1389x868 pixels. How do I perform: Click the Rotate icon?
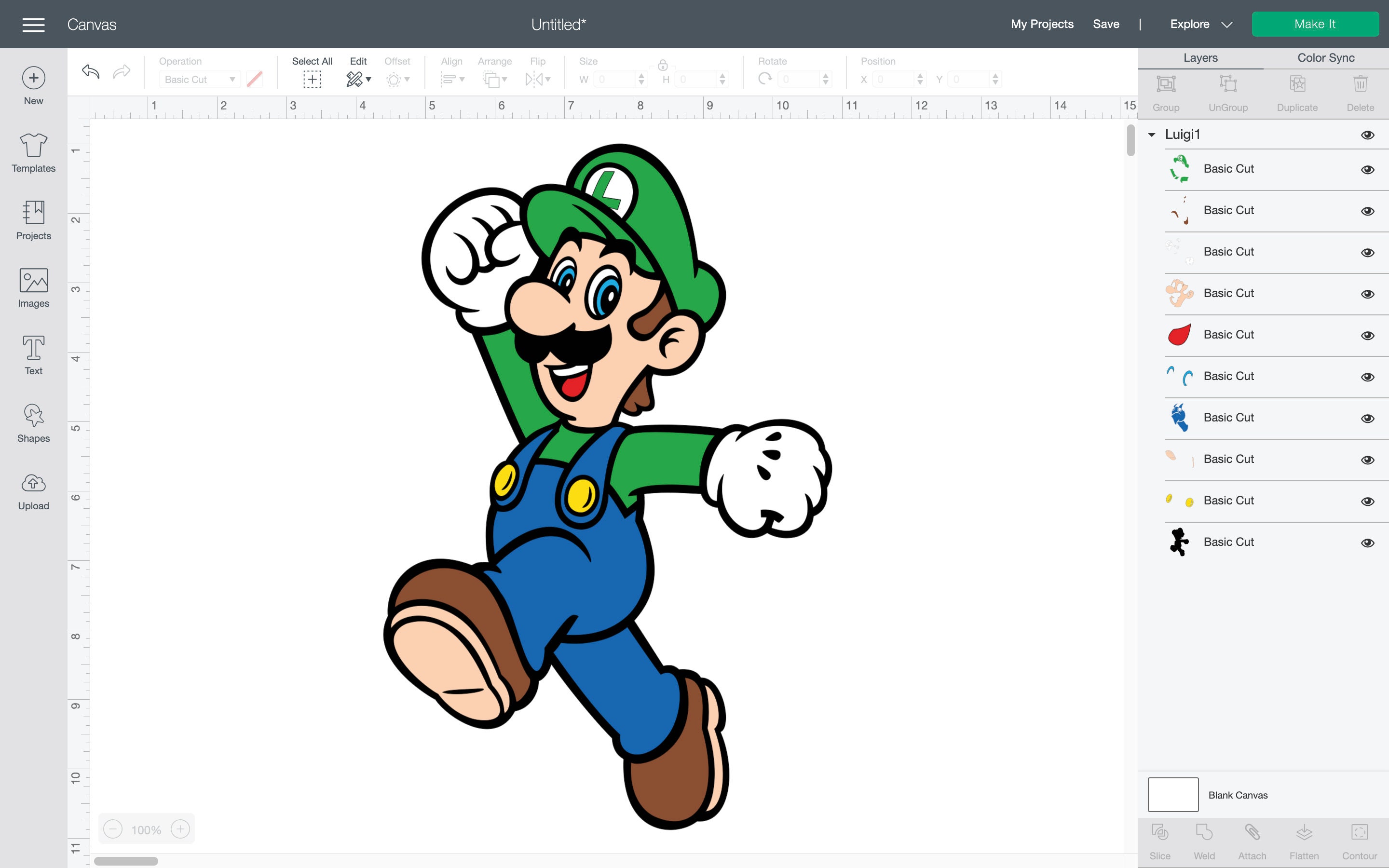pyautogui.click(x=765, y=79)
